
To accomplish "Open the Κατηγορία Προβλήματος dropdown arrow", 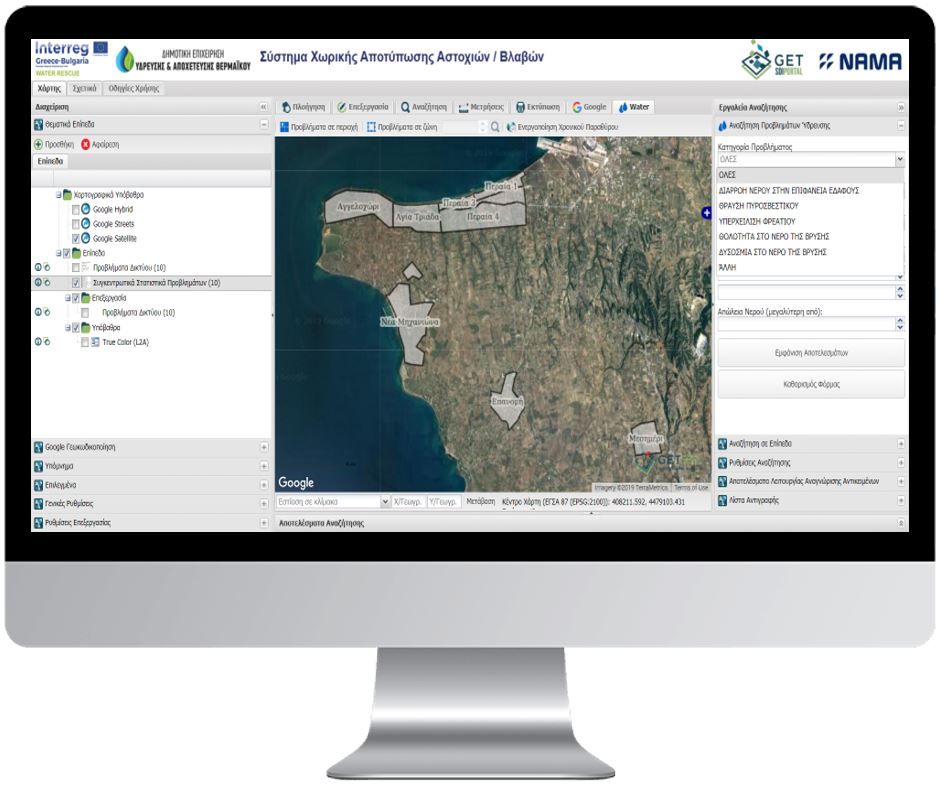I will coord(900,159).
